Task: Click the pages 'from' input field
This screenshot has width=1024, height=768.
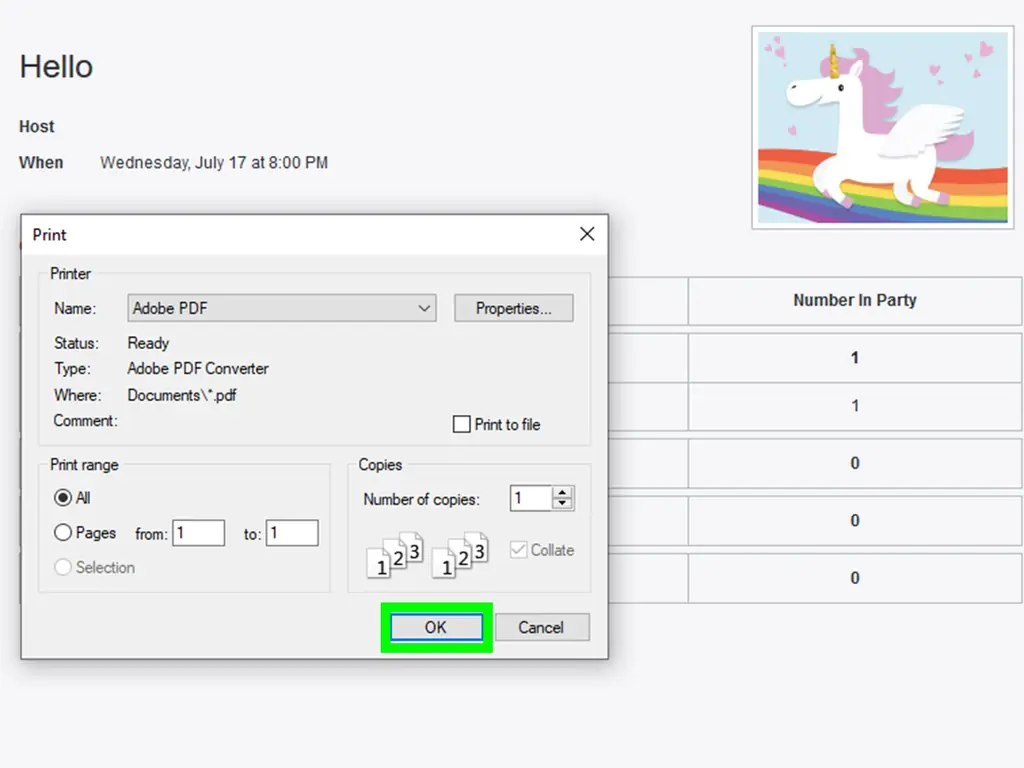Action: [x=198, y=534]
